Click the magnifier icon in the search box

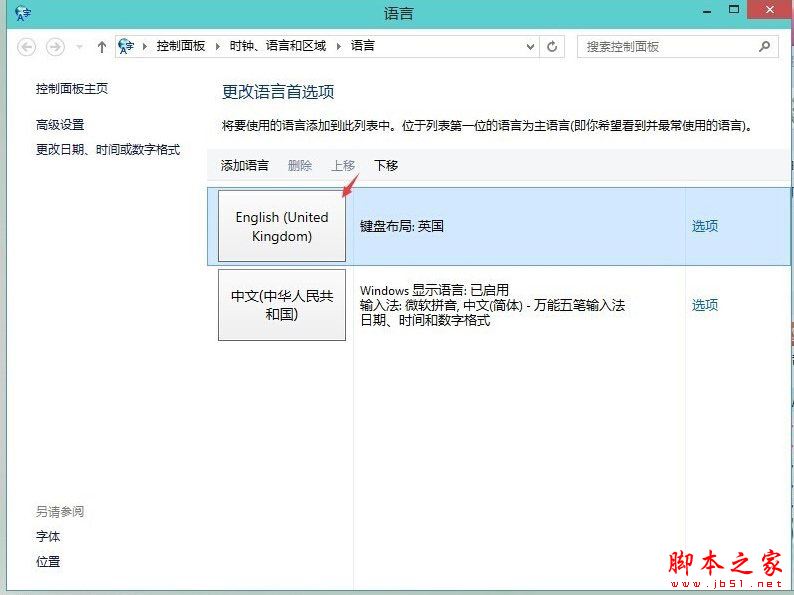(x=764, y=46)
